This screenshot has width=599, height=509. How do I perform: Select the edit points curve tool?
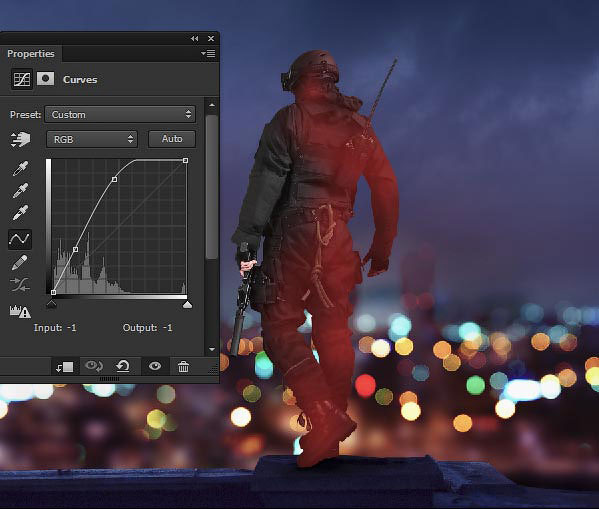tap(20, 239)
